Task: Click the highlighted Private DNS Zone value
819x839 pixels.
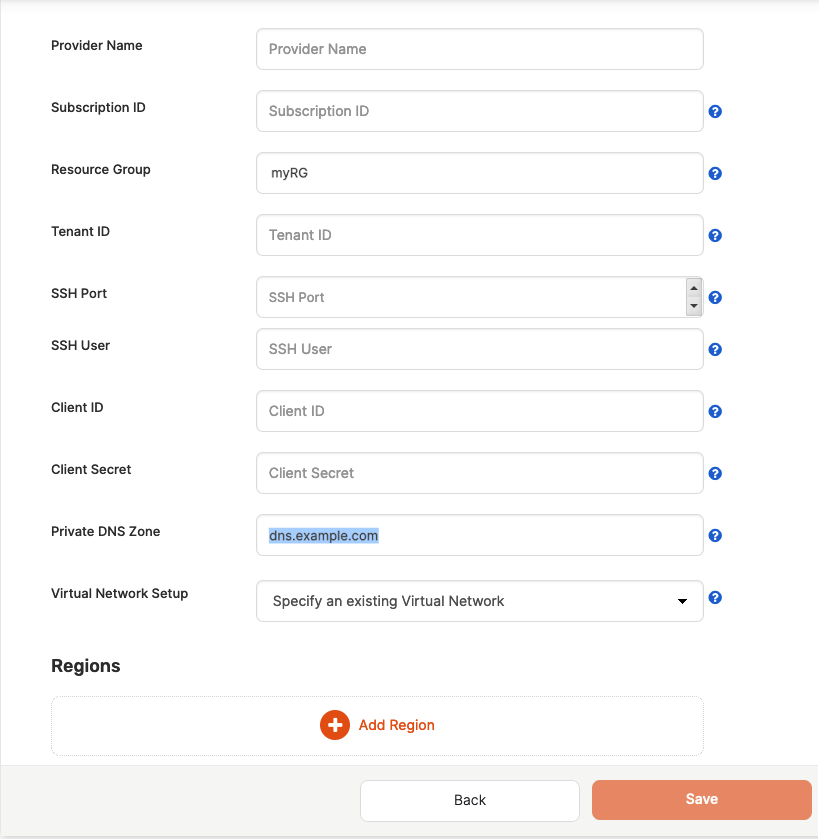Action: point(320,535)
